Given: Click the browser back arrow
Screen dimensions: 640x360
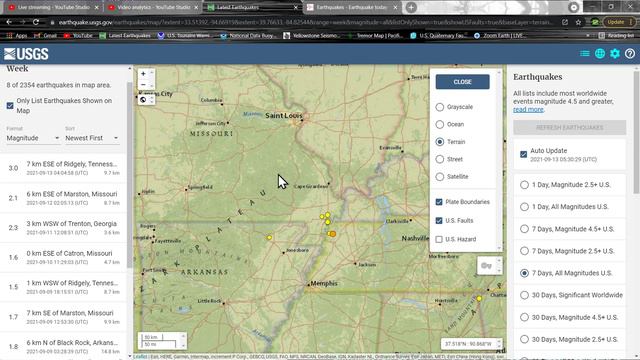Looking at the screenshot, I should (9, 22).
